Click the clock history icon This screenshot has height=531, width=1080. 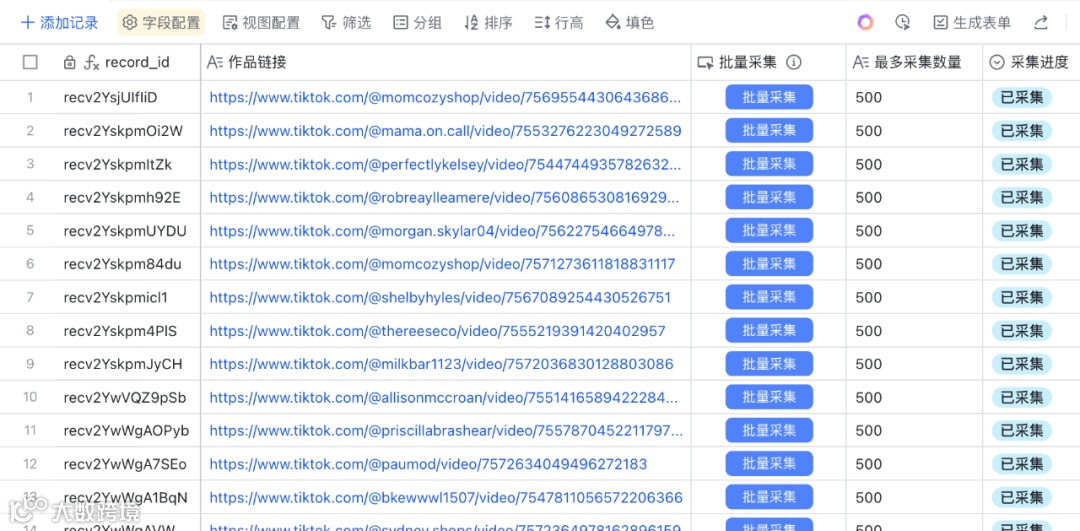[903, 23]
